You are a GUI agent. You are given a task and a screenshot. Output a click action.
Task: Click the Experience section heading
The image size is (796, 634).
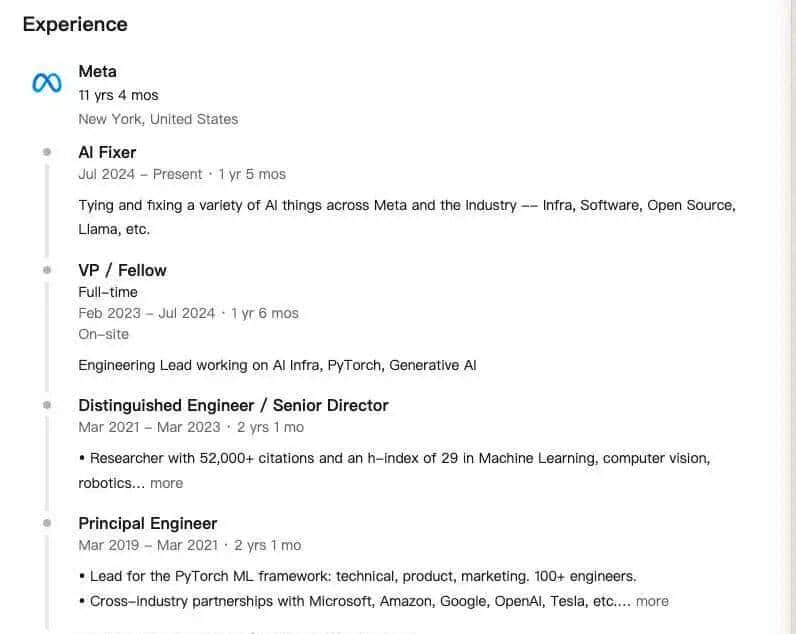tap(75, 24)
